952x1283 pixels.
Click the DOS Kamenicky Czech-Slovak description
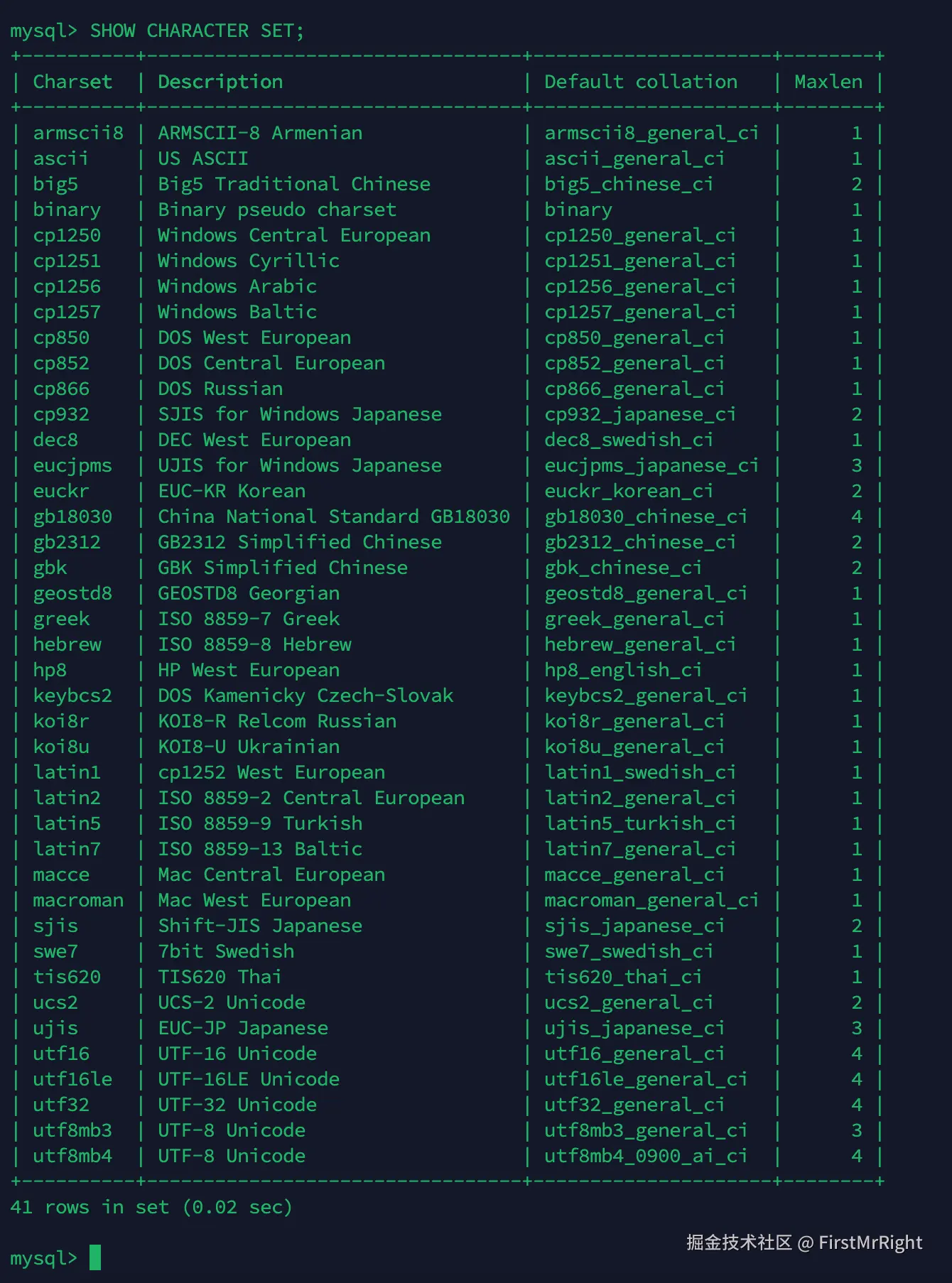click(x=305, y=696)
